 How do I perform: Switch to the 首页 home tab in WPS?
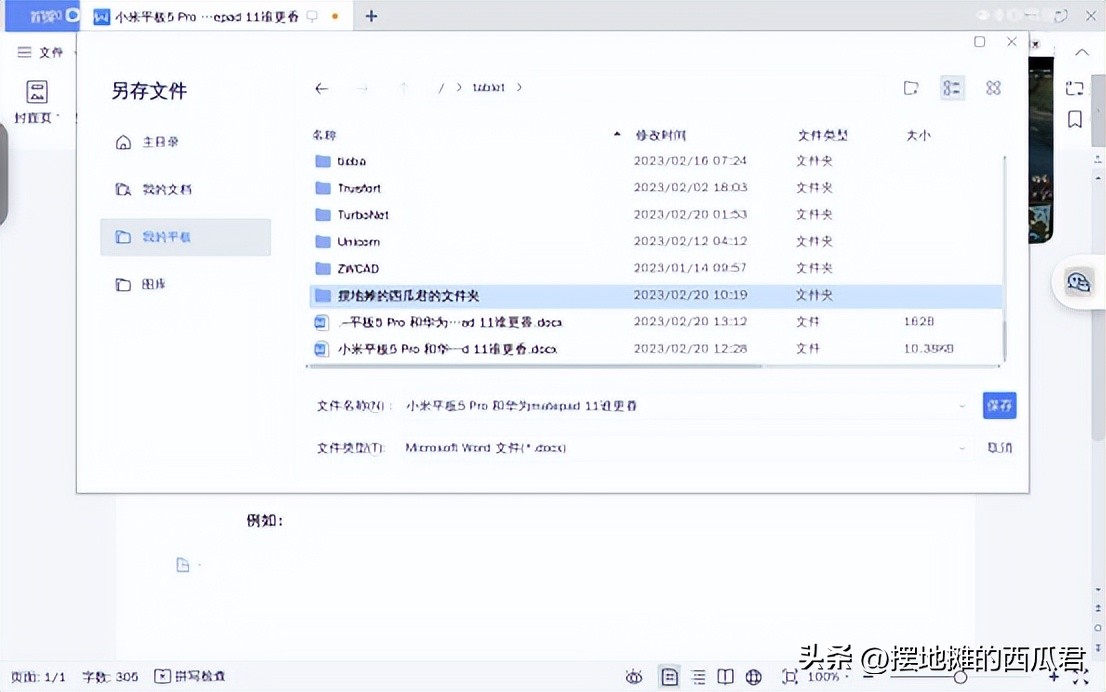42,16
